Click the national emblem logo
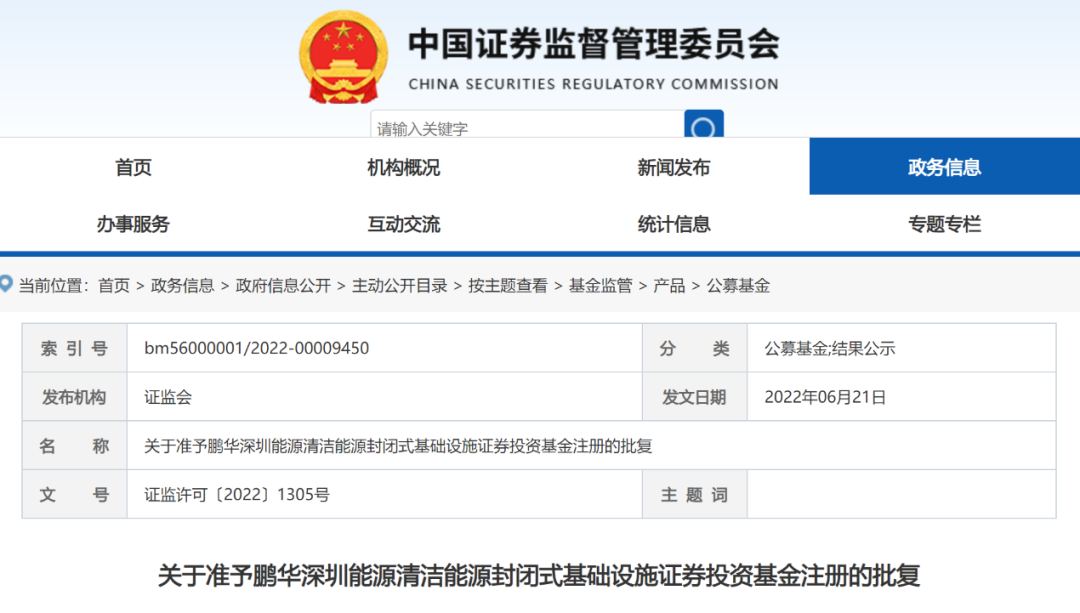This screenshot has height=613, width=1080. (x=343, y=57)
